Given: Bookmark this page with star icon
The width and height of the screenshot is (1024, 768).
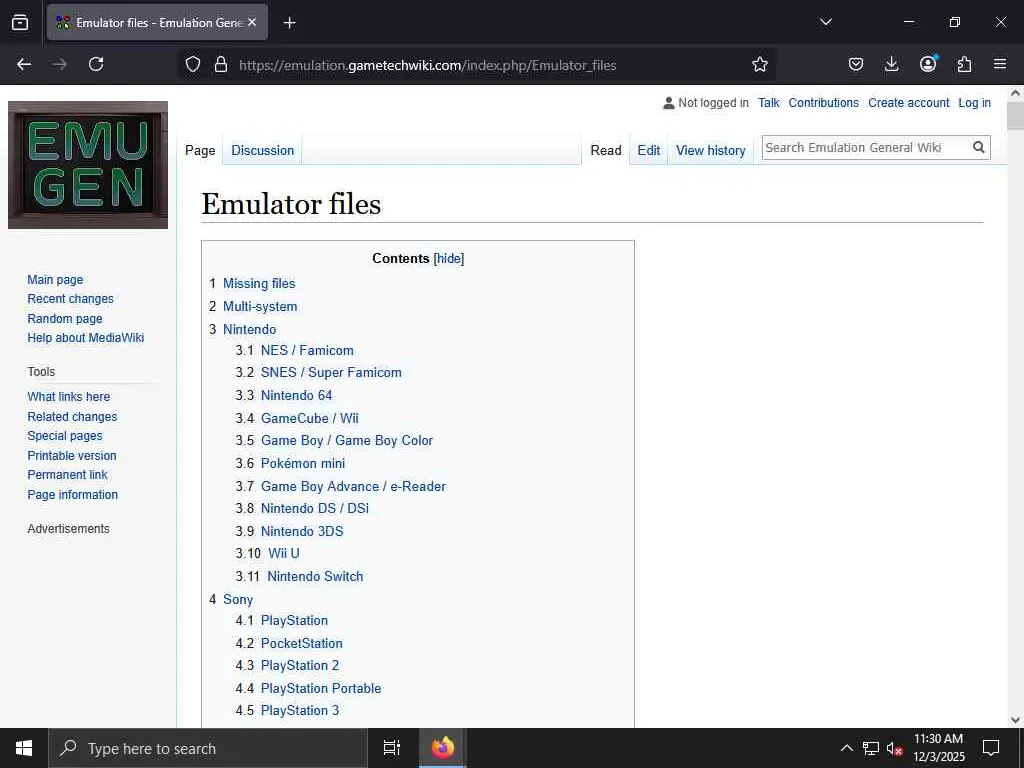Looking at the screenshot, I should tap(760, 64).
